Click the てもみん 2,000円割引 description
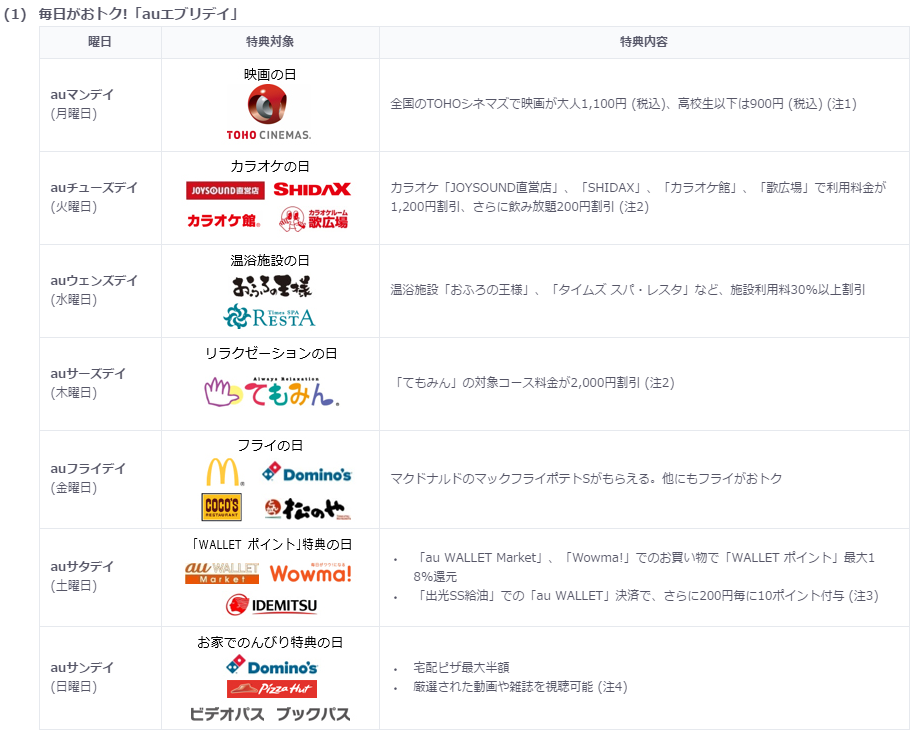The height and width of the screenshot is (731, 912). [532, 383]
